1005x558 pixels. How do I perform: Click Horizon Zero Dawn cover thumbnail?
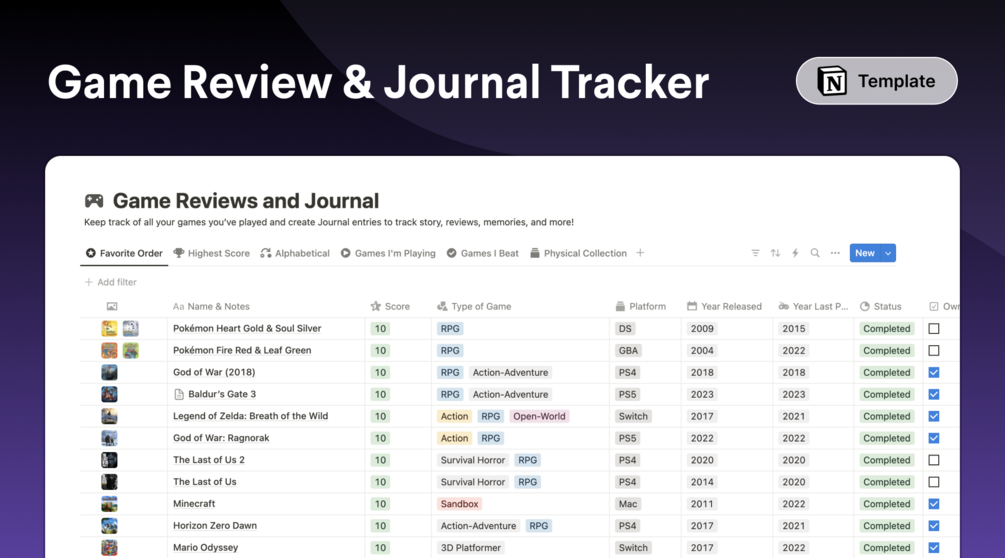point(110,526)
